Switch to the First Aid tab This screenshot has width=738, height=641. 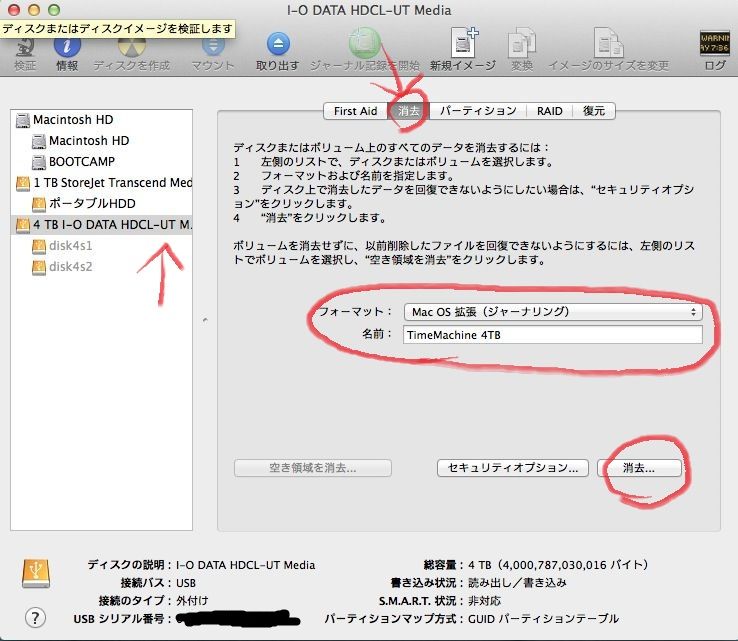point(355,111)
